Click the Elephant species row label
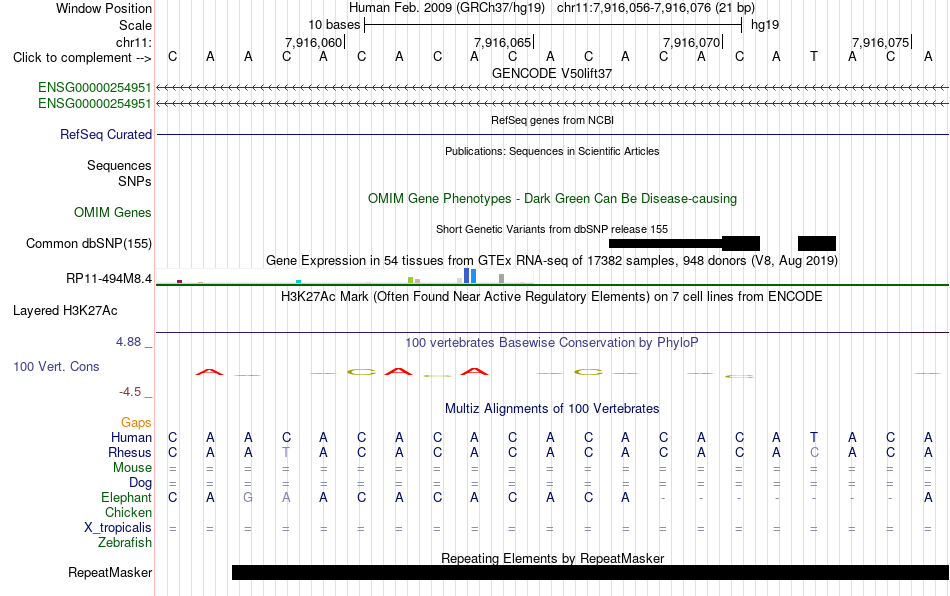 (127, 497)
